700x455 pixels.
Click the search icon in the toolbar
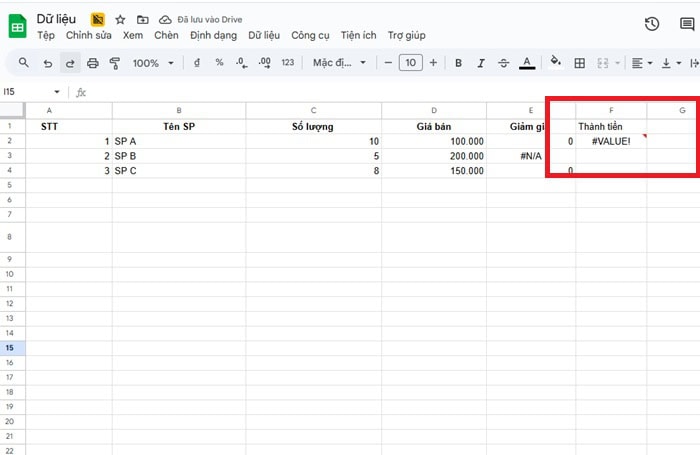23,63
